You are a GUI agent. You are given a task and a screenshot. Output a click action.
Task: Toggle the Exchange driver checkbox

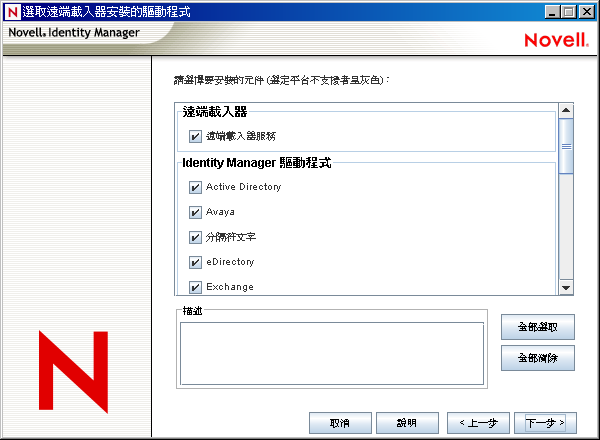click(x=195, y=287)
